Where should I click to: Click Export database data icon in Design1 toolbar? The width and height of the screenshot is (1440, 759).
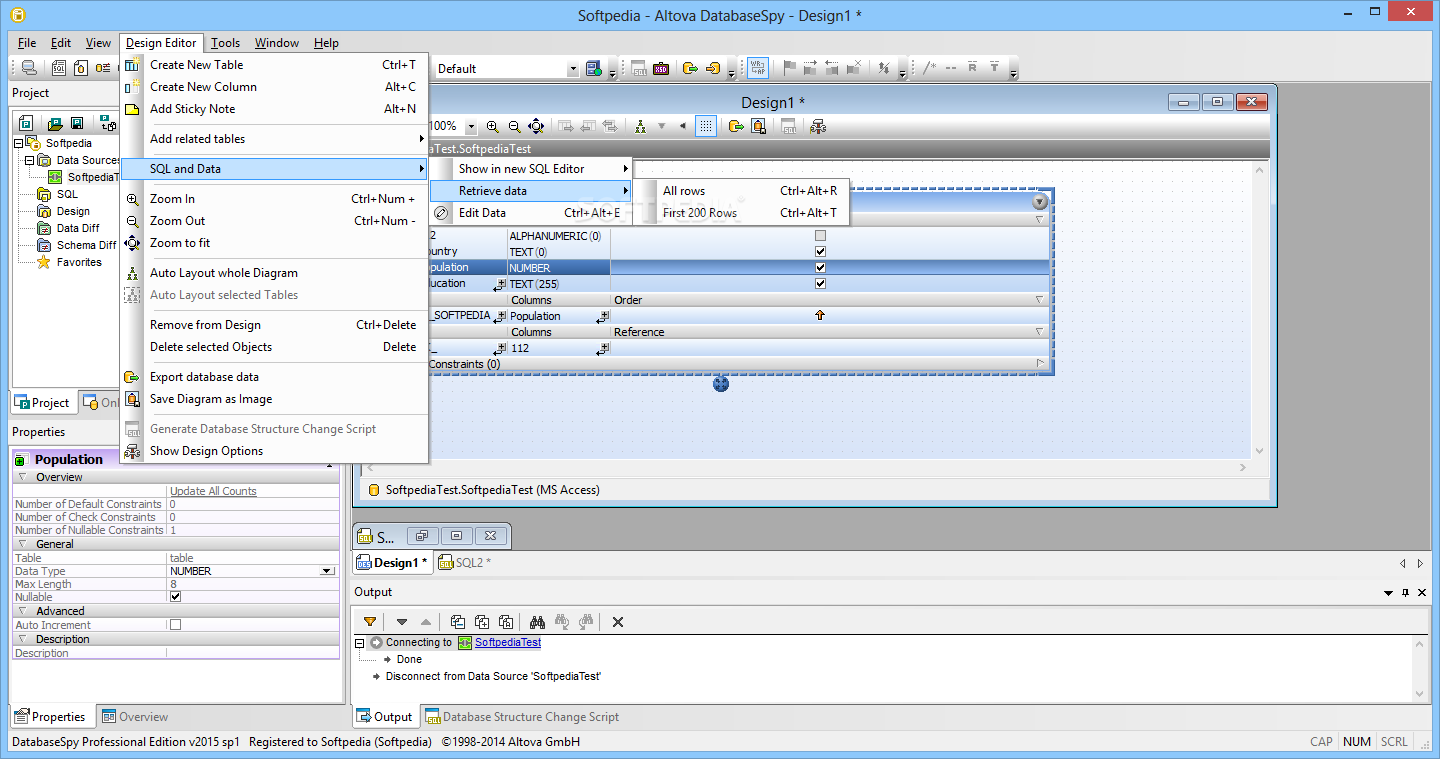point(736,126)
